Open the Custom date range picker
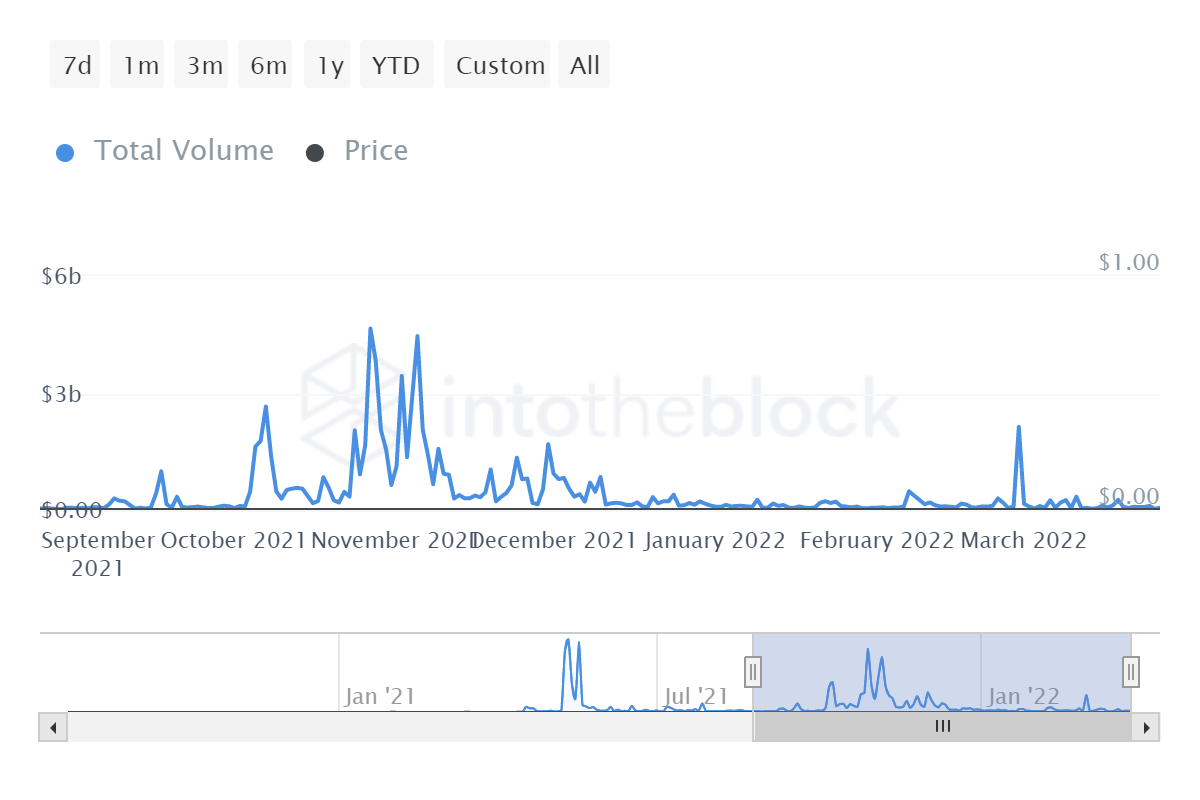This screenshot has height=800, width=1200. [500, 66]
